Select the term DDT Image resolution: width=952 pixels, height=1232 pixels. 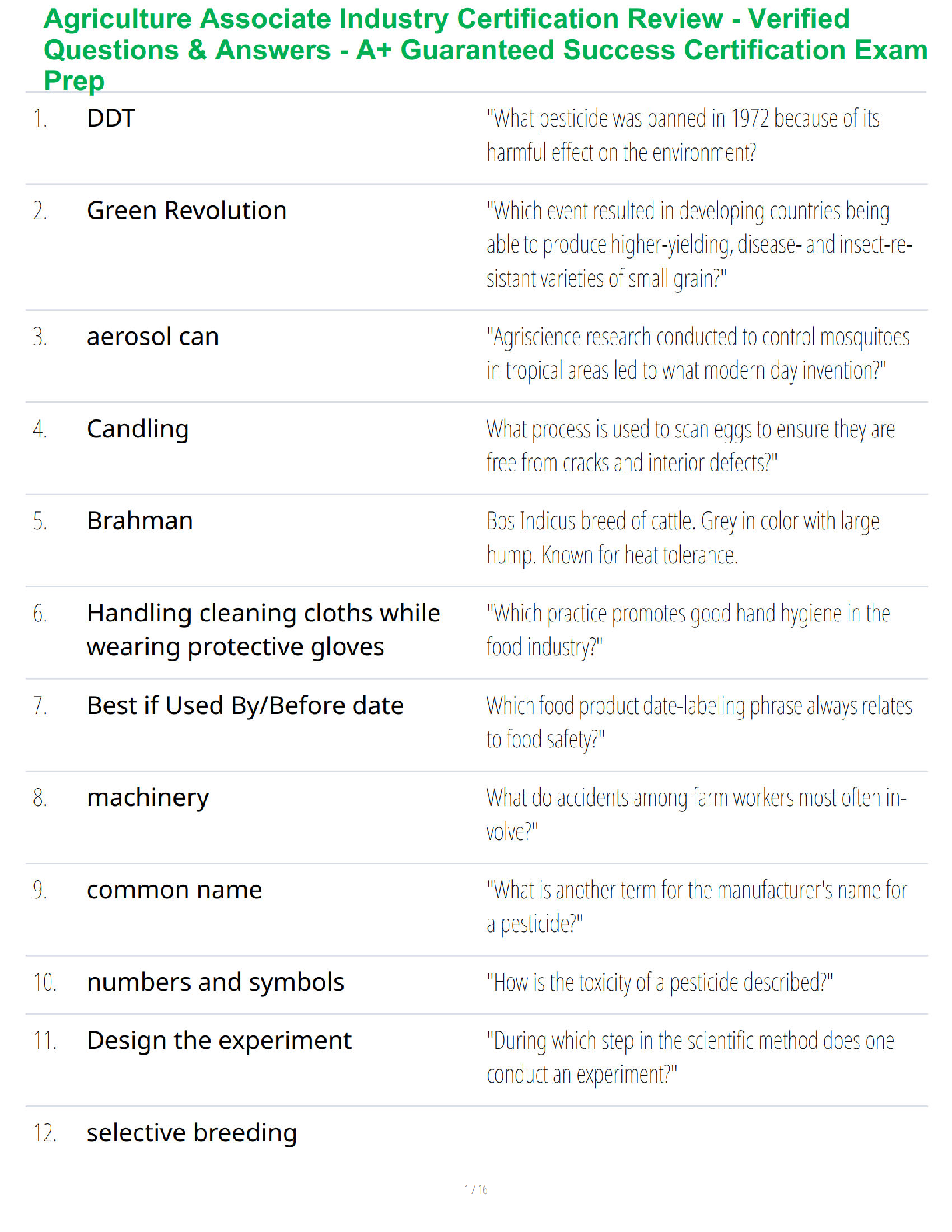point(111,119)
